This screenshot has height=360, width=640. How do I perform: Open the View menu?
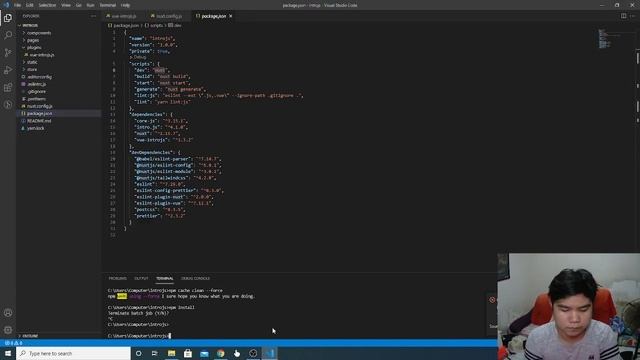pos(66,5)
